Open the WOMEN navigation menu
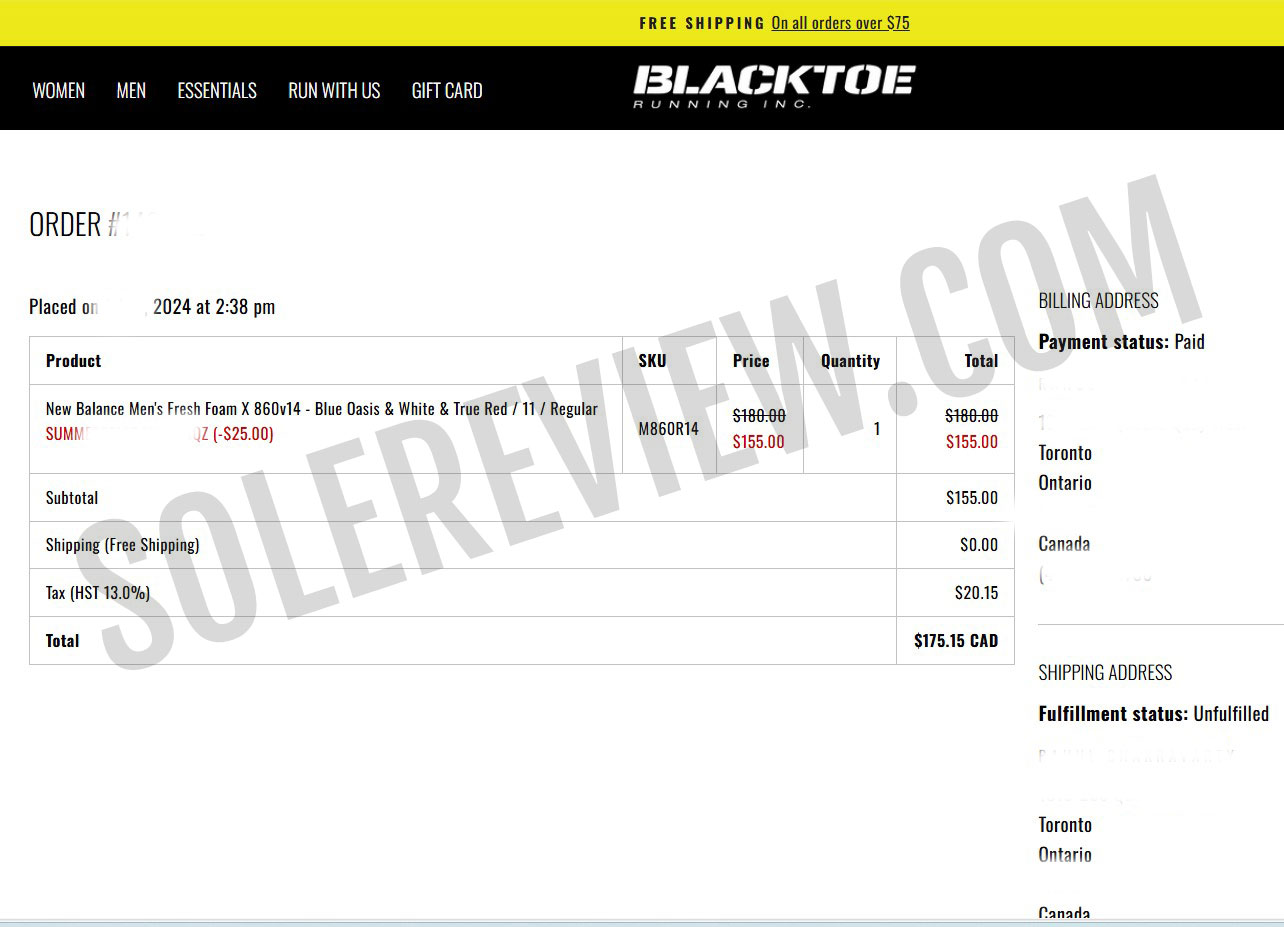 (x=59, y=90)
